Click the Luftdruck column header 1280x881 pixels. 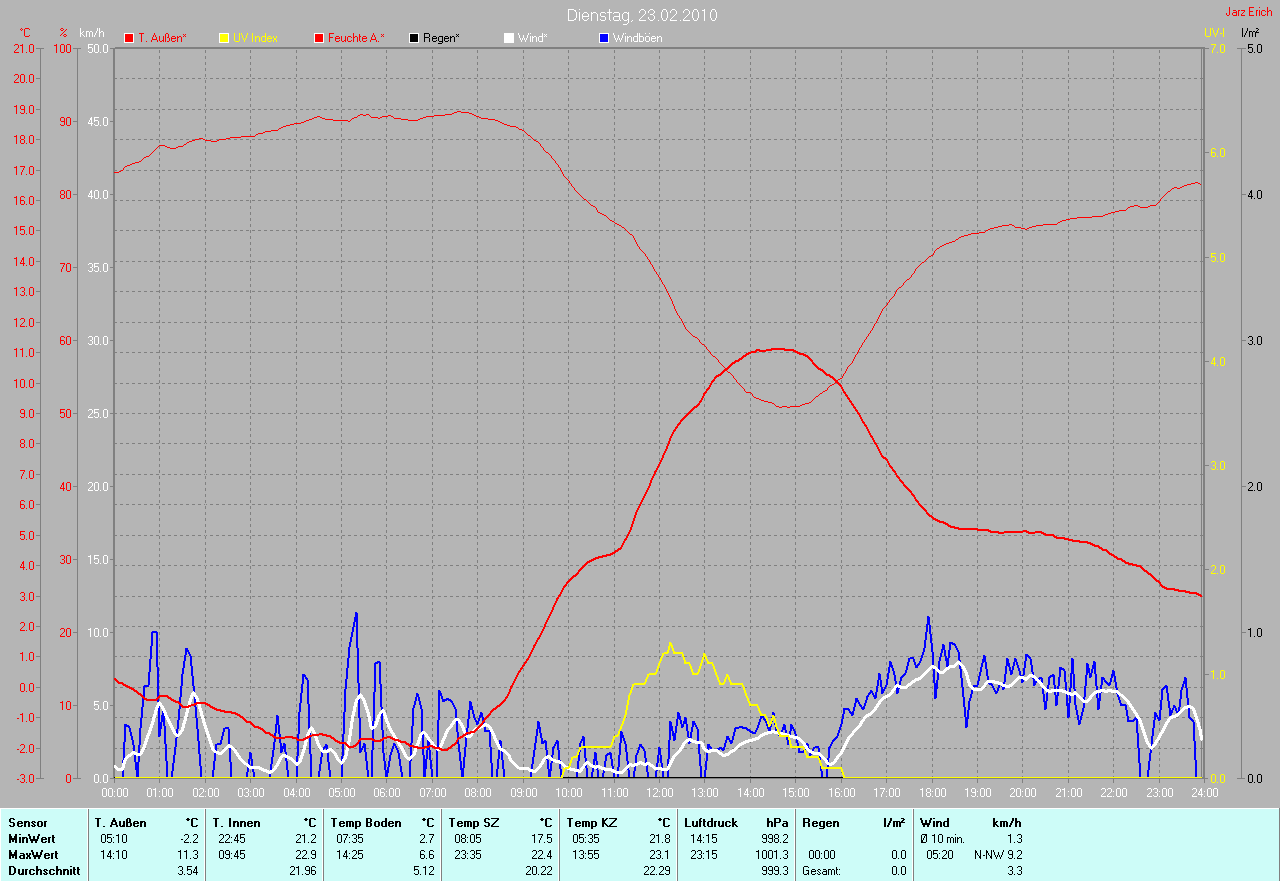711,823
